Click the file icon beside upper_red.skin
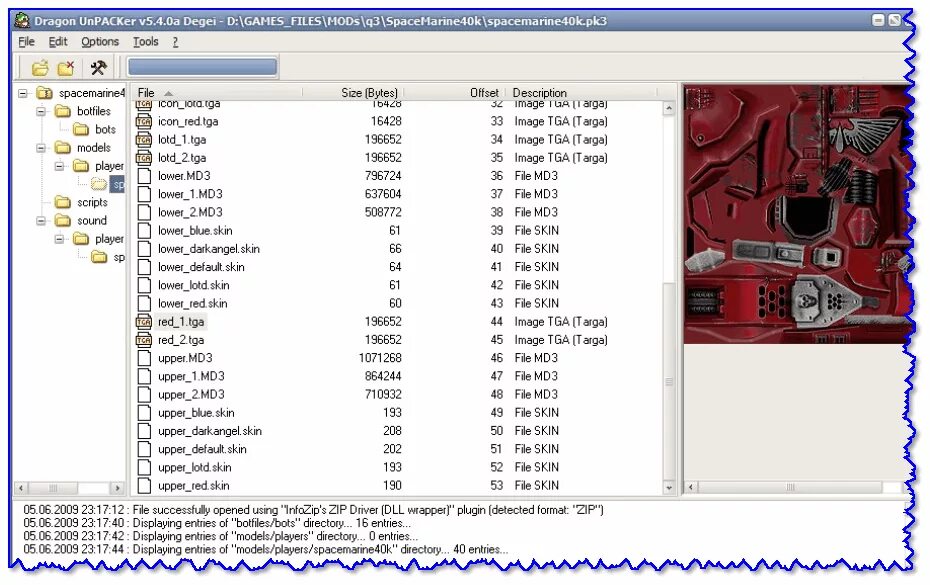The width and height of the screenshot is (930, 585). pos(144,486)
